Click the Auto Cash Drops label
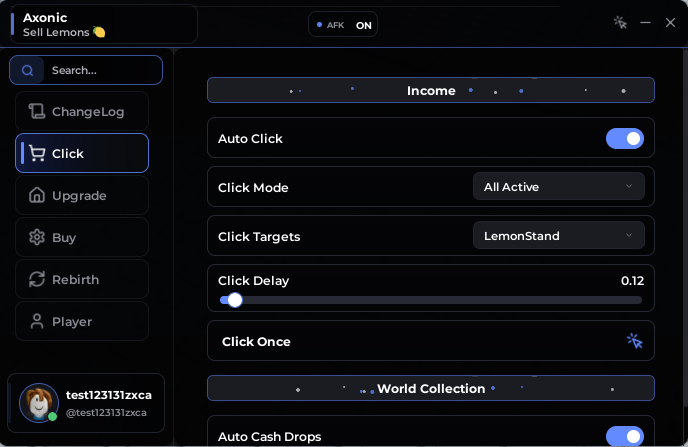 point(269,437)
